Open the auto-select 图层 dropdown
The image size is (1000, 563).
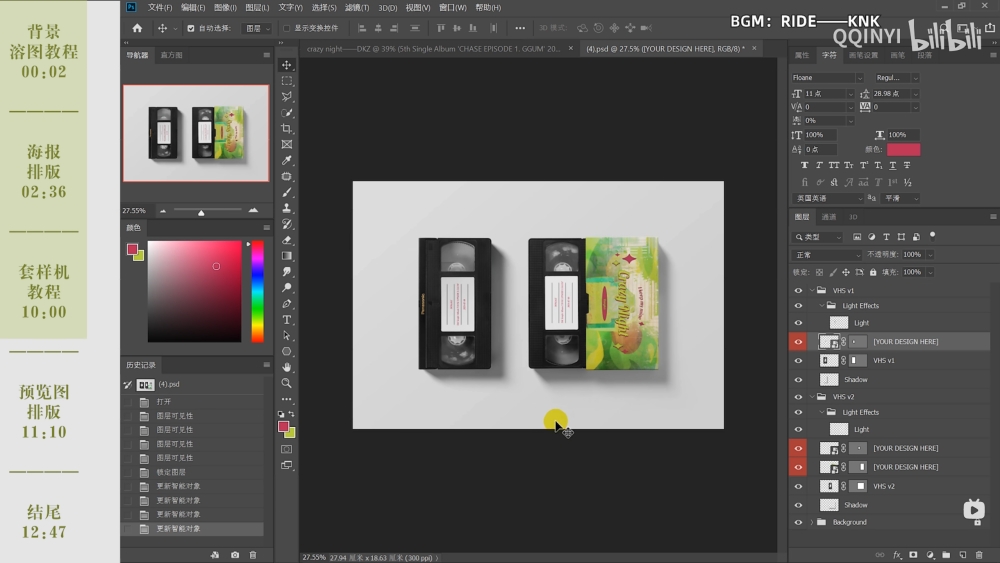[x=258, y=28]
